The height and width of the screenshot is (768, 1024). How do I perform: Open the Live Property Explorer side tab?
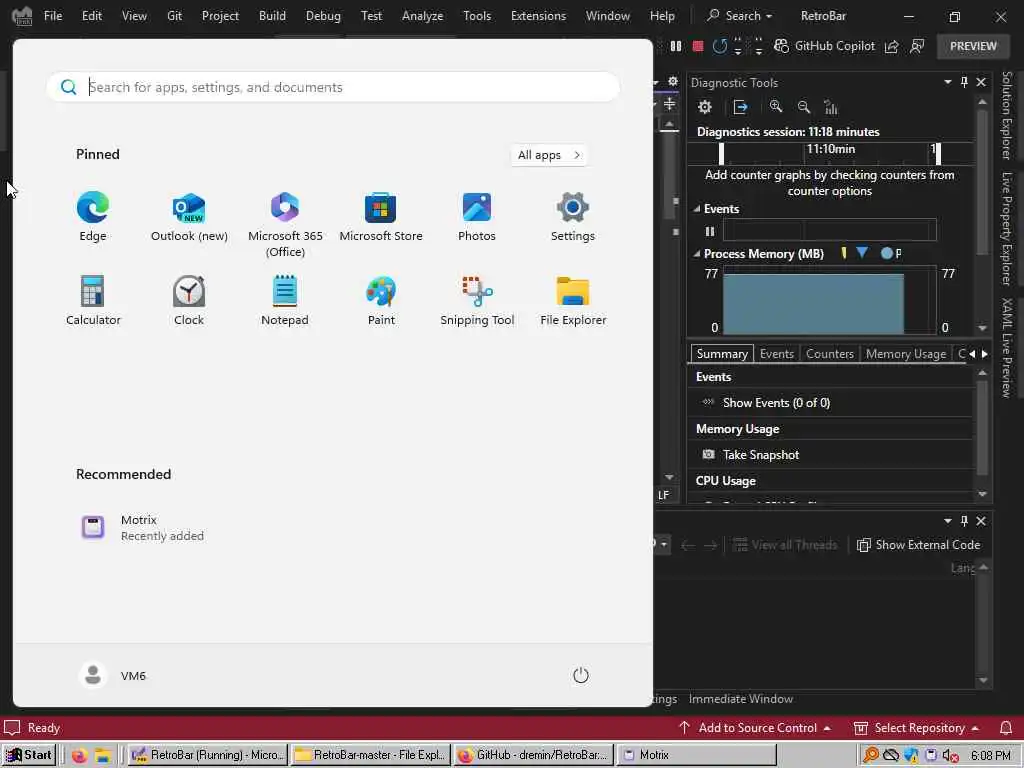[x=1006, y=229]
